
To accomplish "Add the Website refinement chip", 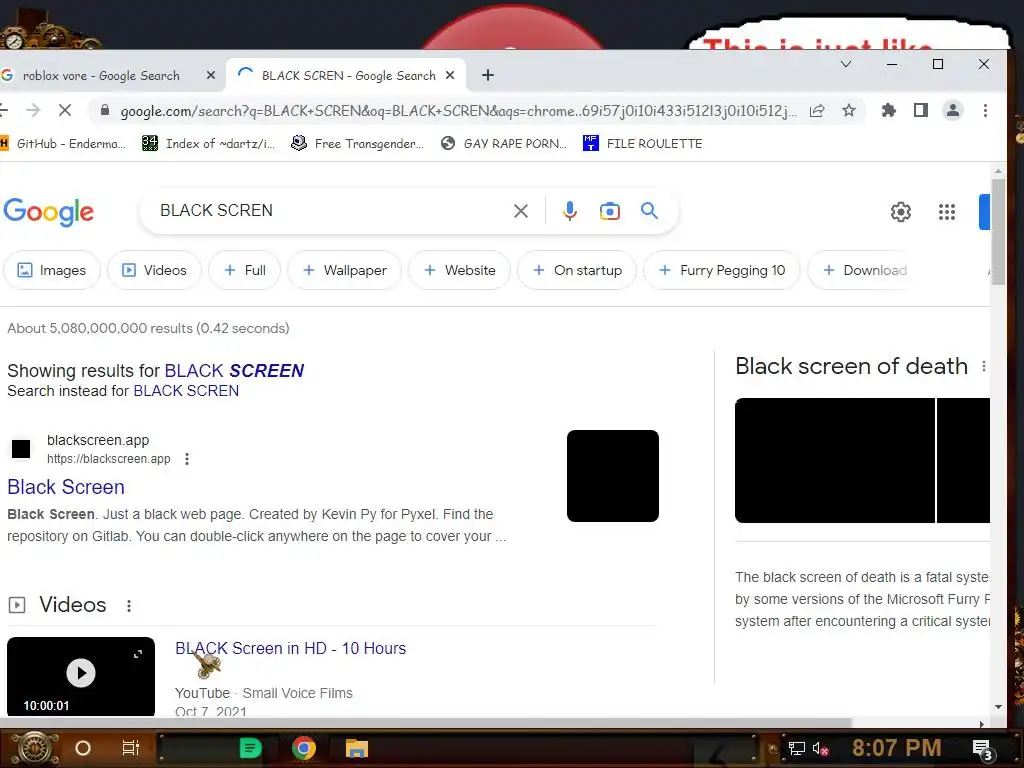I will pyautogui.click(x=459, y=270).
